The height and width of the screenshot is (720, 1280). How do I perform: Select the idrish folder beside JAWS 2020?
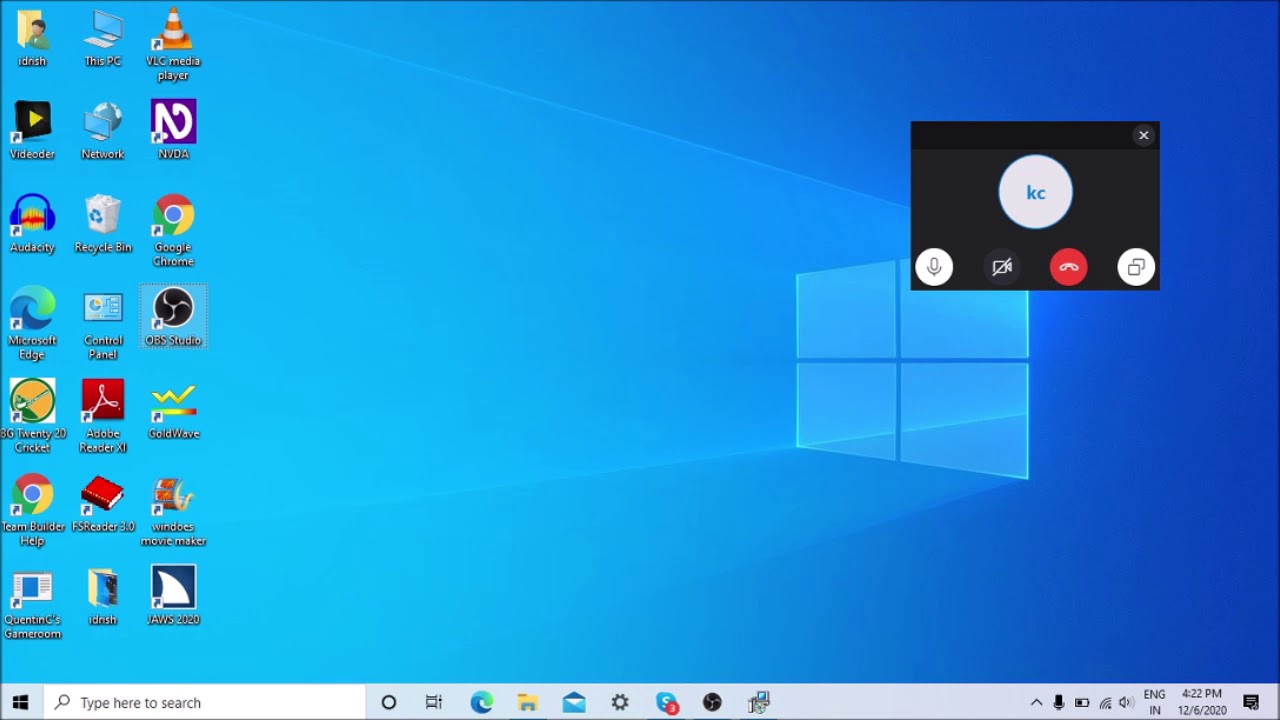coord(103,596)
